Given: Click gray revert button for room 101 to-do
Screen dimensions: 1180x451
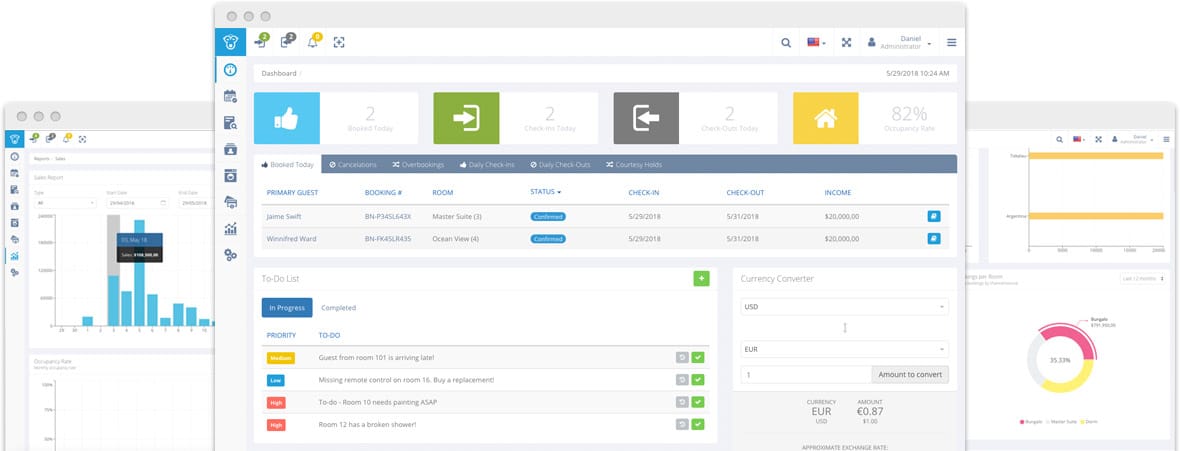Looking at the screenshot, I should coord(682,358).
